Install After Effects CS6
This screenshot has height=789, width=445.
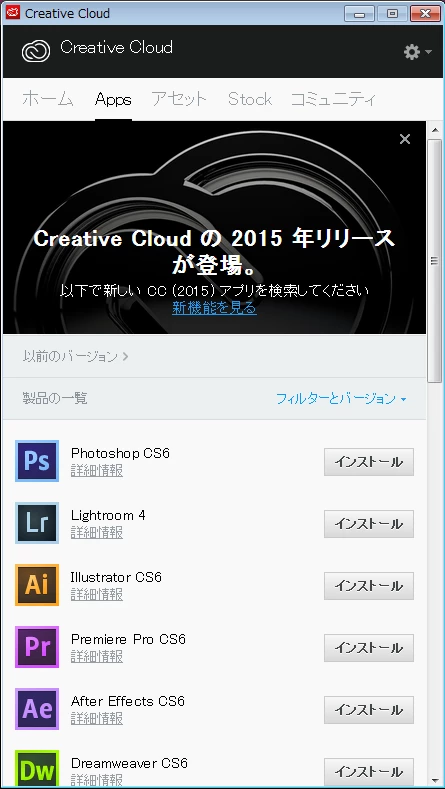click(369, 710)
